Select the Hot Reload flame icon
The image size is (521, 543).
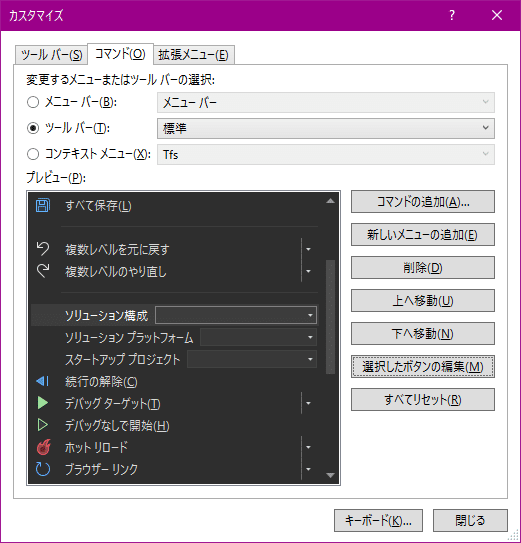44,447
